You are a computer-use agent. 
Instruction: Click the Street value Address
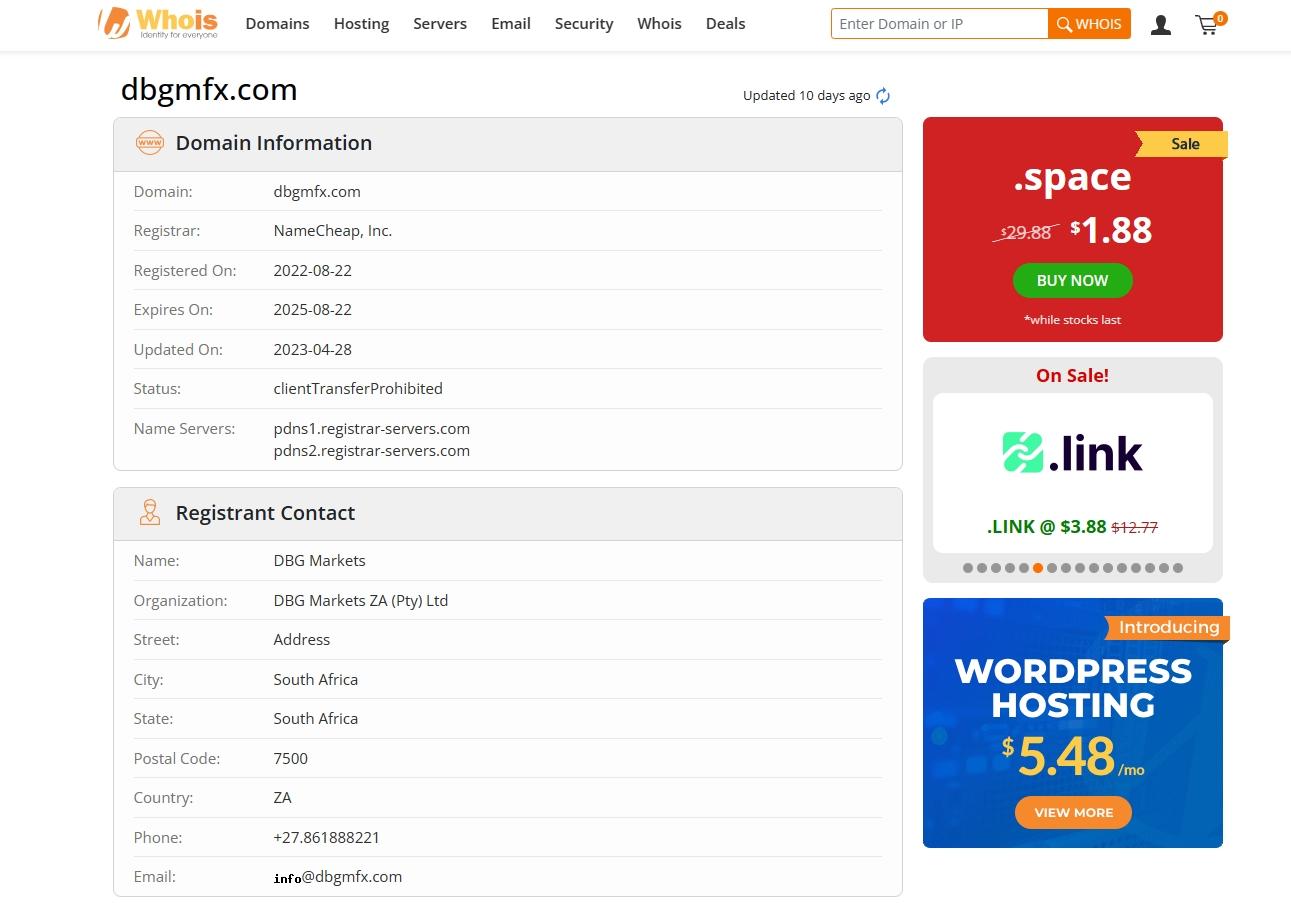[302, 640]
